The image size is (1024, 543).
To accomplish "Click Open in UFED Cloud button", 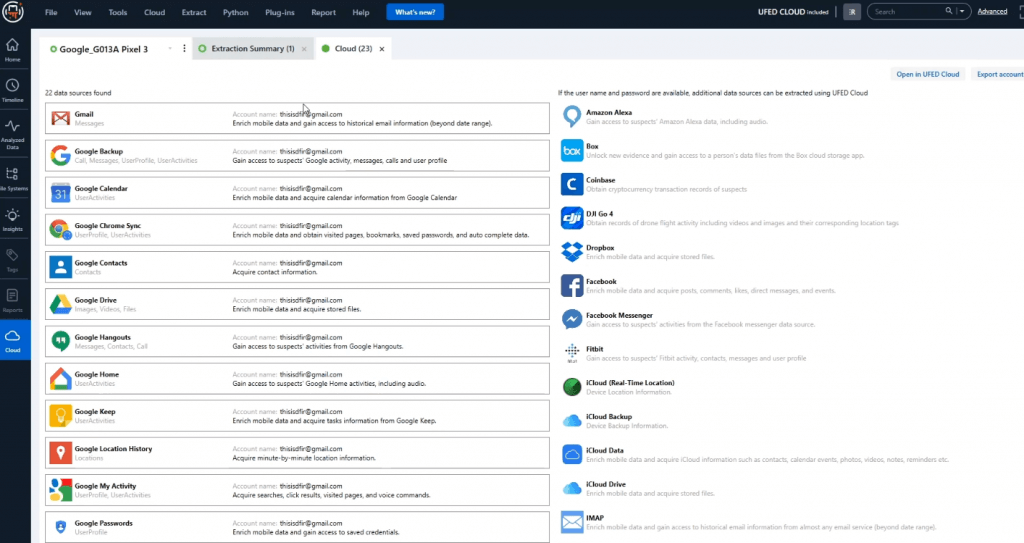I will point(927,74).
